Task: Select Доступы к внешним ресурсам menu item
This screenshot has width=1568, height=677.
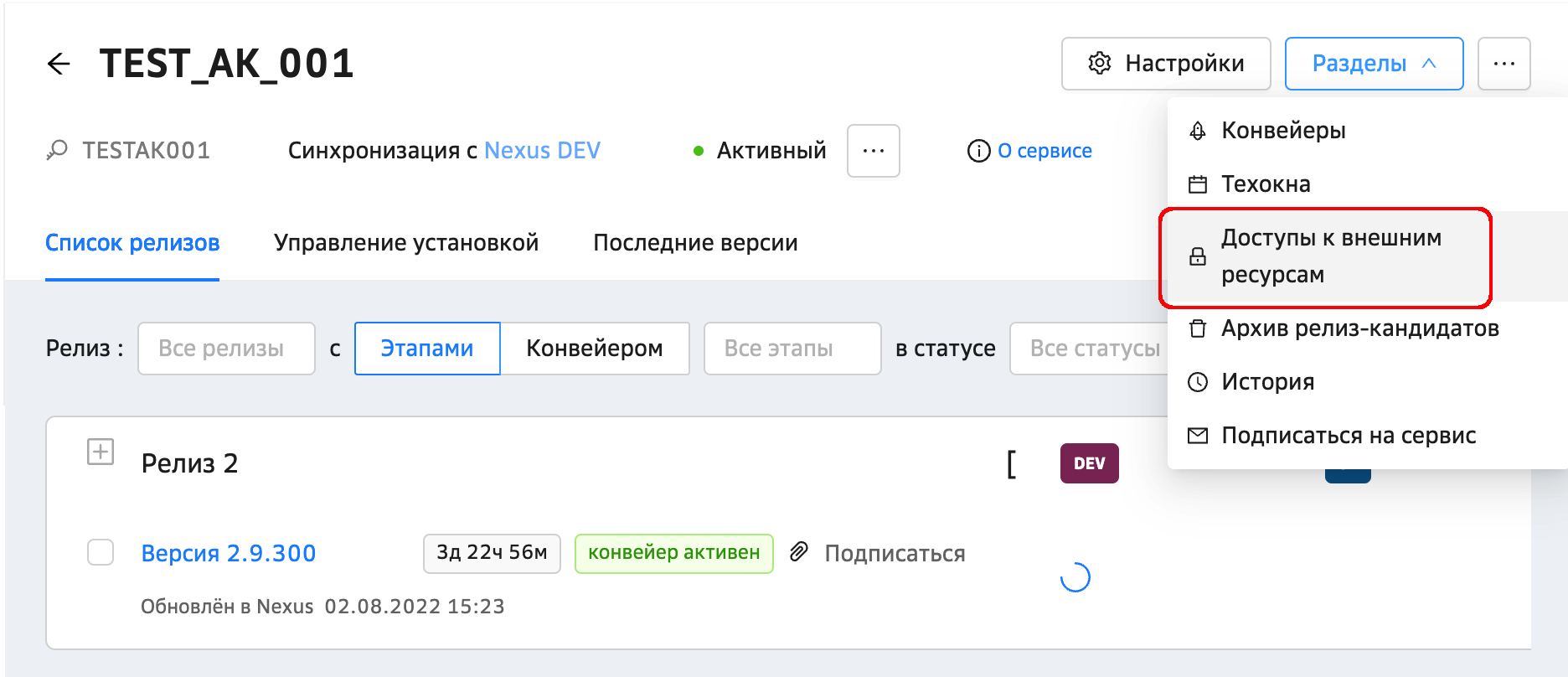Action: tap(1329, 256)
